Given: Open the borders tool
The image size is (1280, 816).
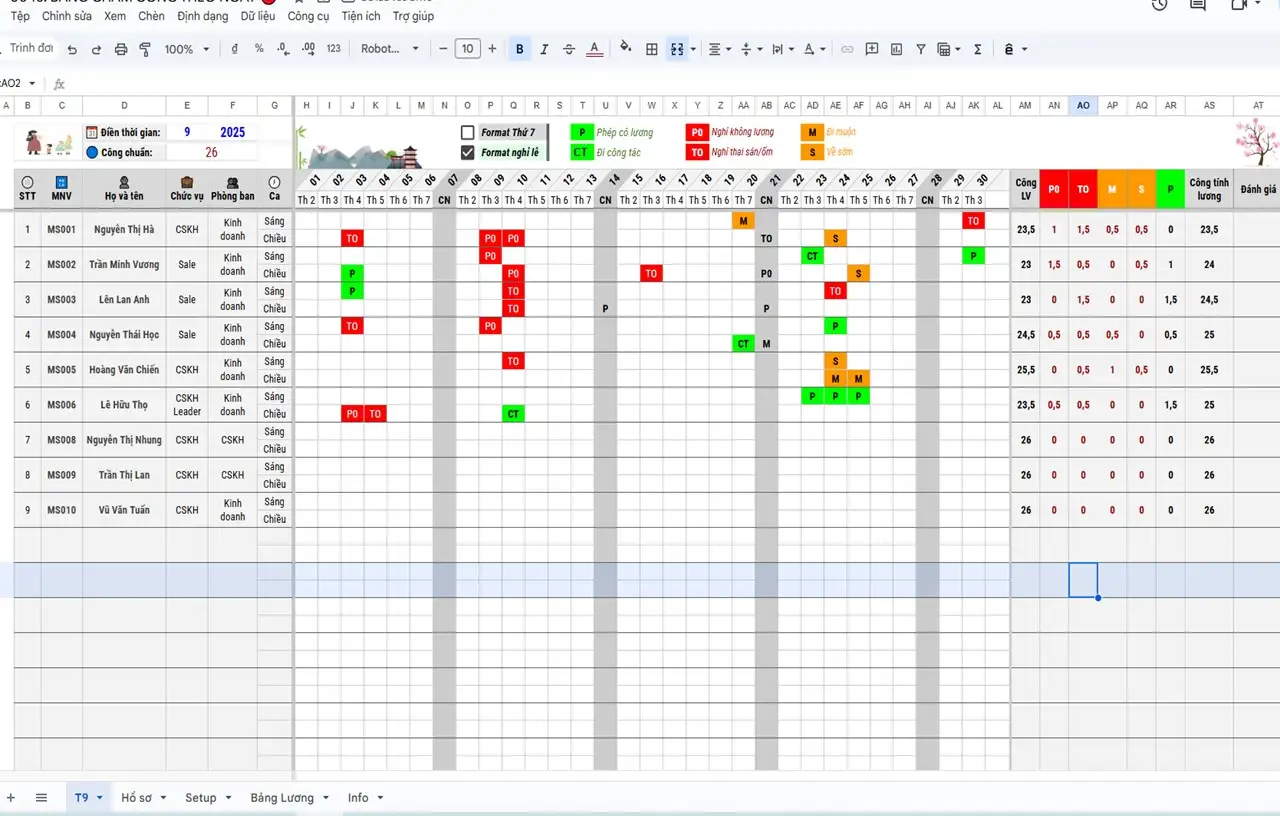Looking at the screenshot, I should click(652, 49).
